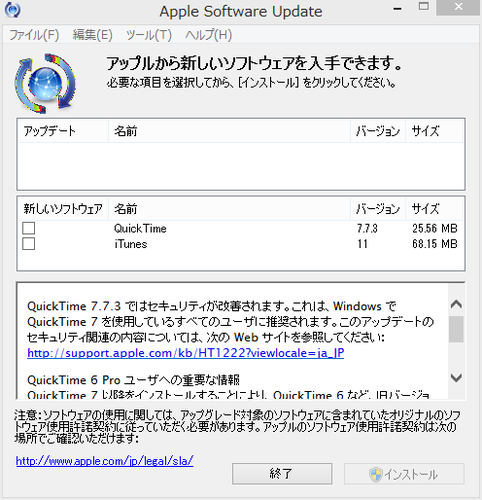Viewport: 482px width, 500px height.
Task: Click the 25.56 MB size cell
Action: click(x=435, y=229)
